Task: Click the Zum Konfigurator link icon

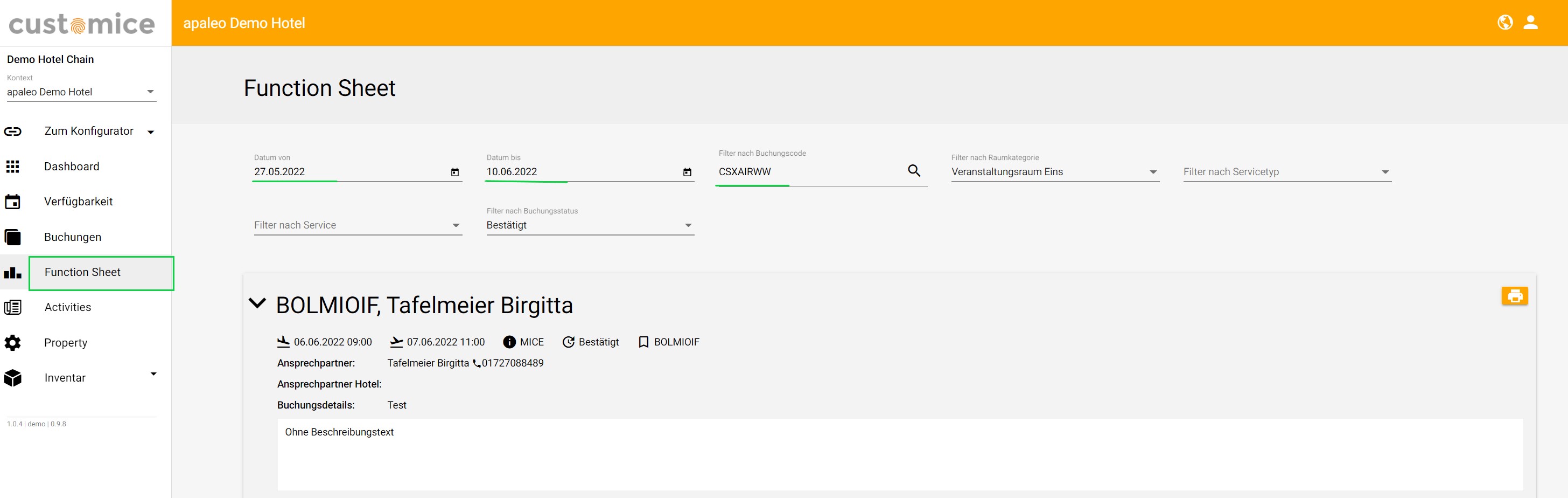Action: (x=13, y=132)
